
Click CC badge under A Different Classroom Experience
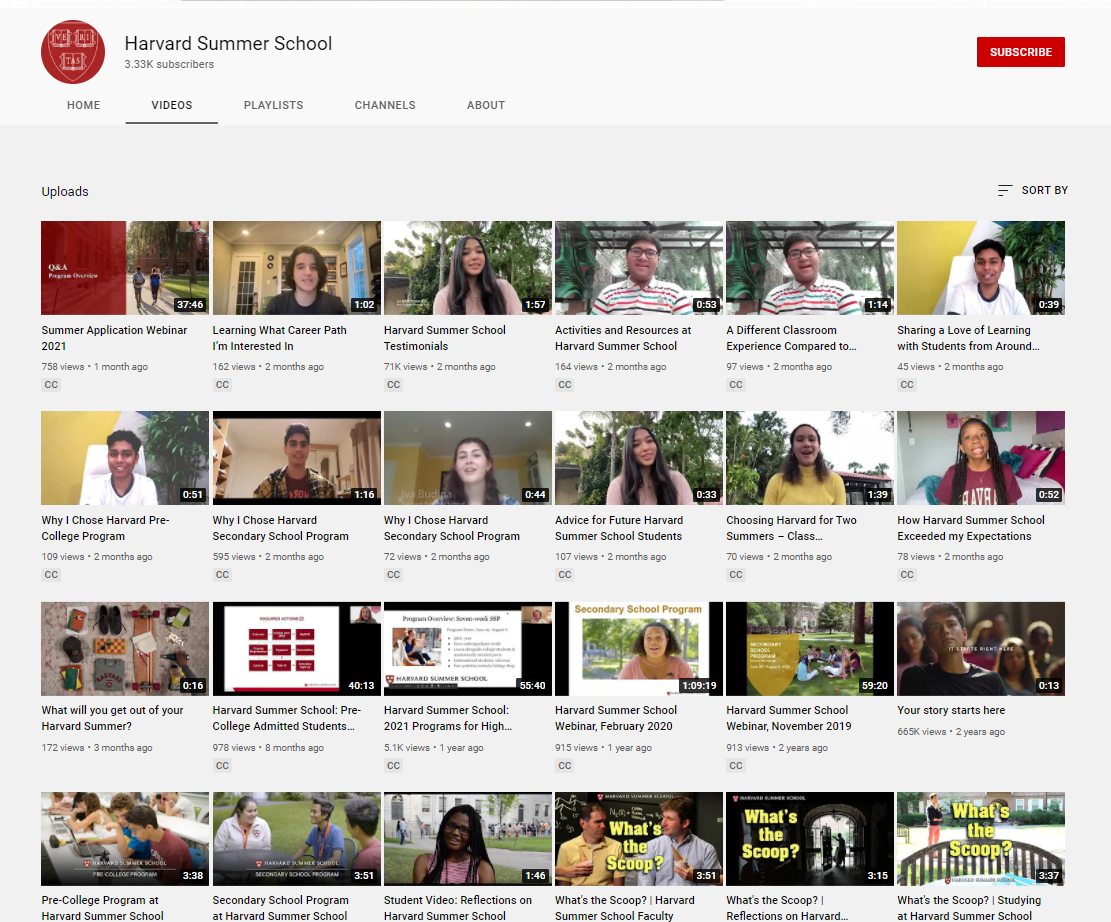(x=736, y=385)
